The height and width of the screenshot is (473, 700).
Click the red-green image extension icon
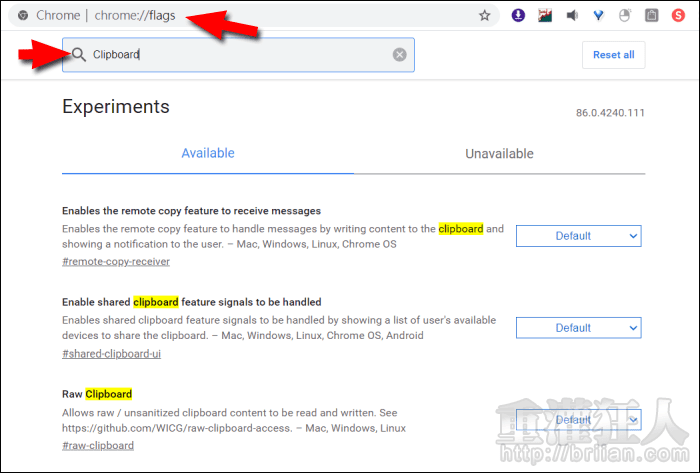545,16
